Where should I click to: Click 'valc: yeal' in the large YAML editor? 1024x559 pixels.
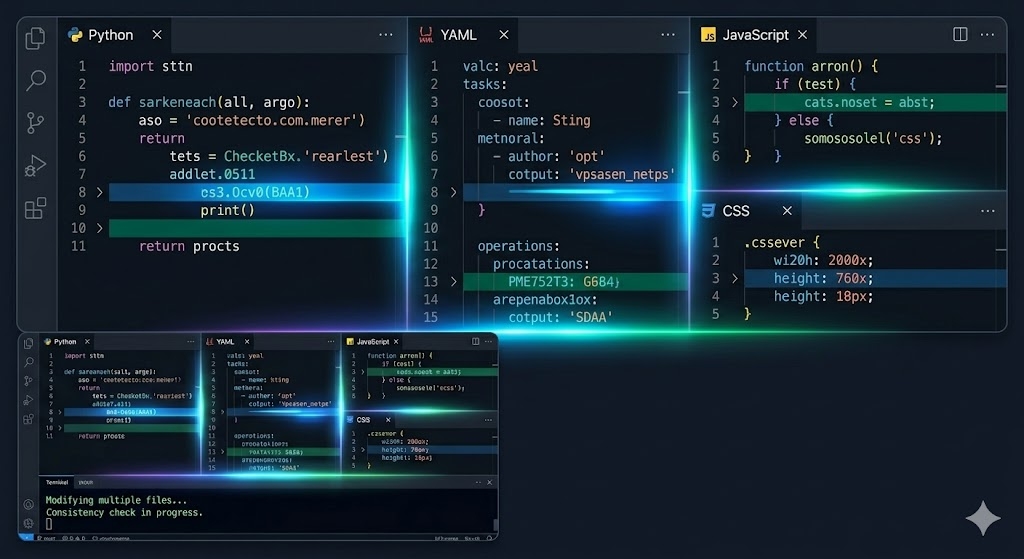500,66
